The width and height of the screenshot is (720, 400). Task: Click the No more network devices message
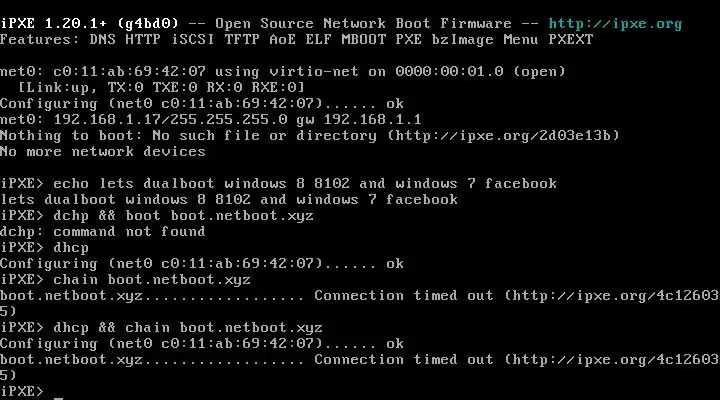[x=103, y=151]
